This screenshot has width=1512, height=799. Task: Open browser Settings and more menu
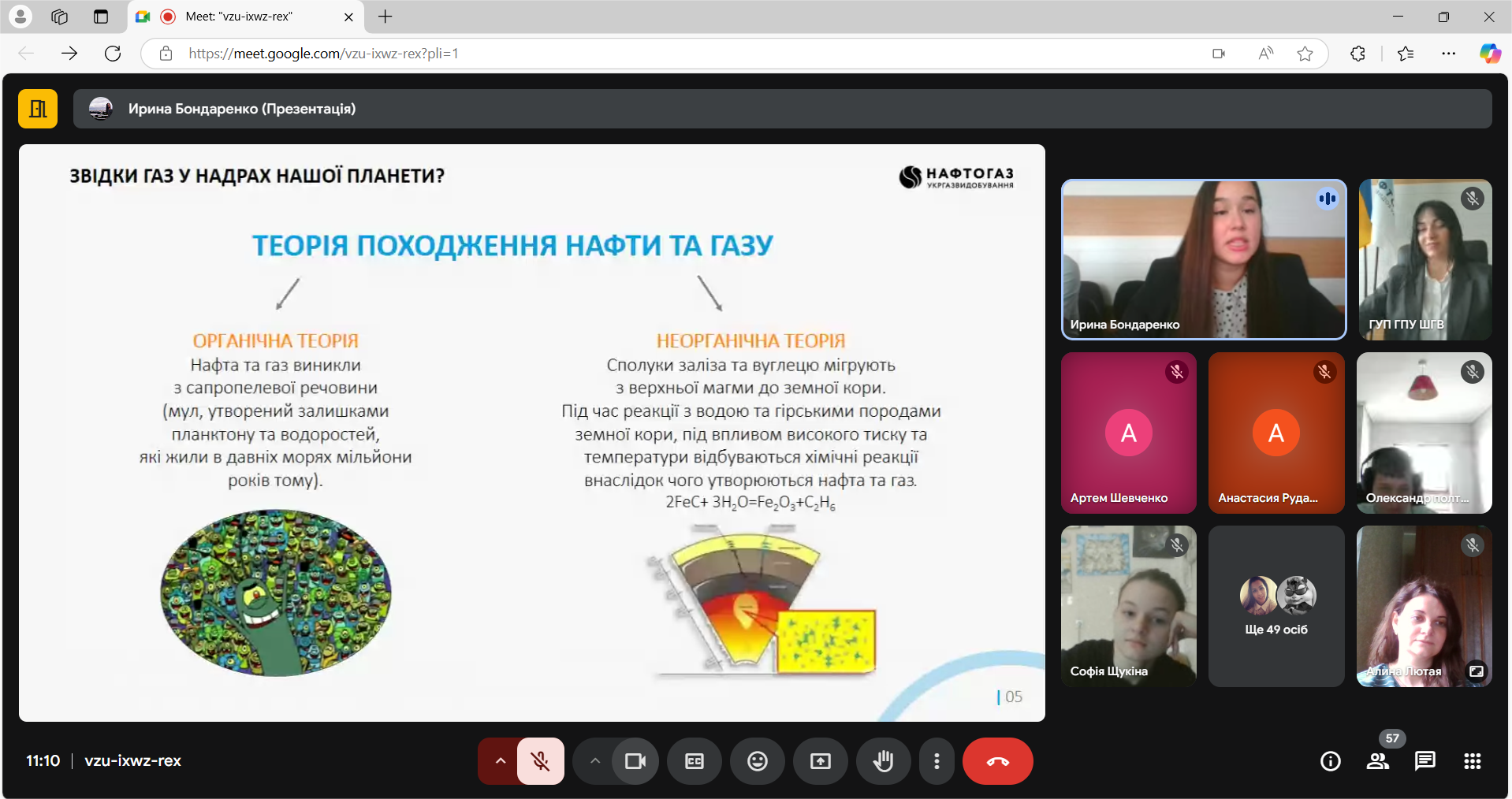coord(1449,54)
